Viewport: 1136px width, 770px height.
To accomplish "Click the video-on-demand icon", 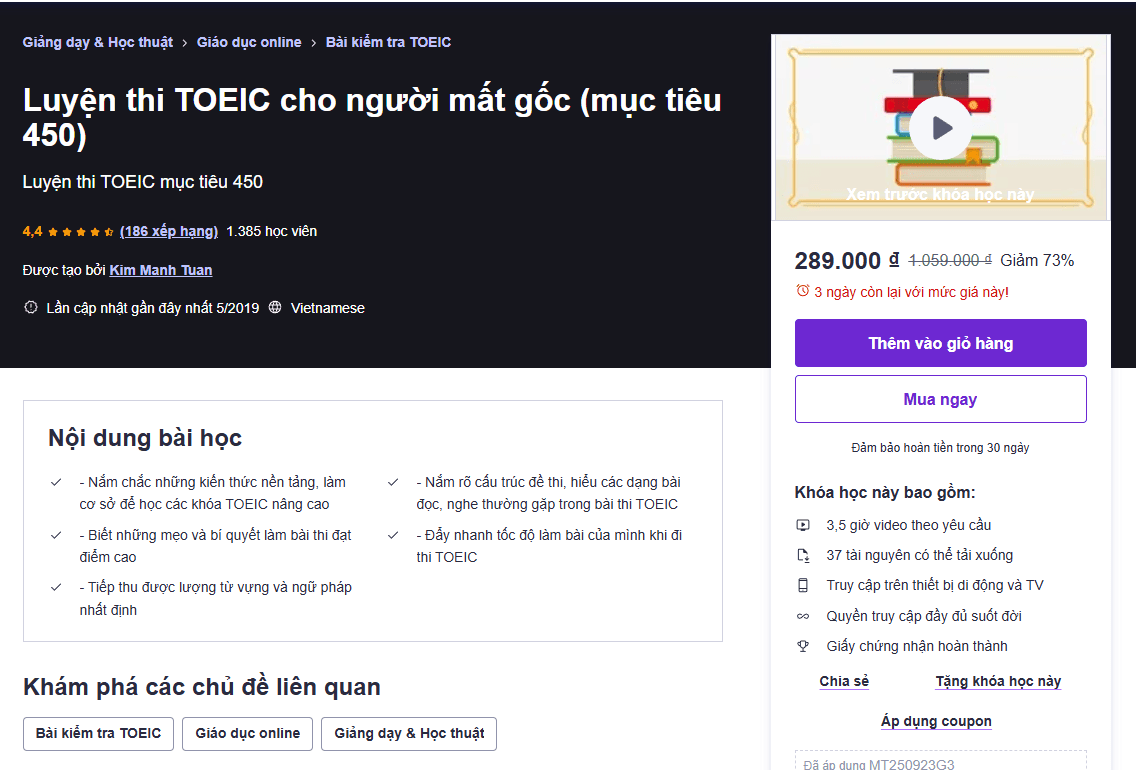I will pos(803,525).
